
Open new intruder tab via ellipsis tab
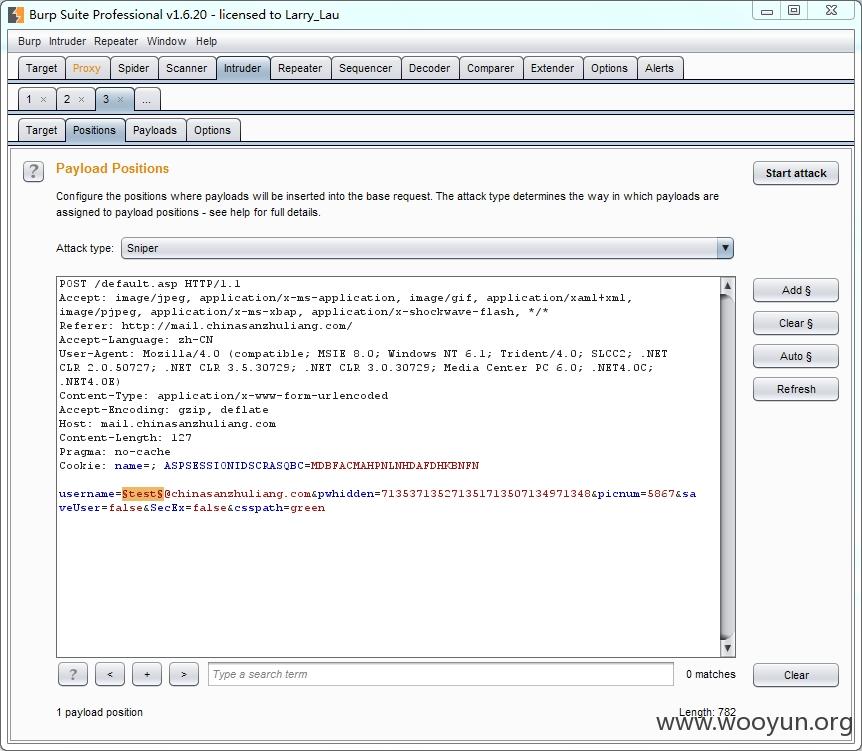pos(146,100)
